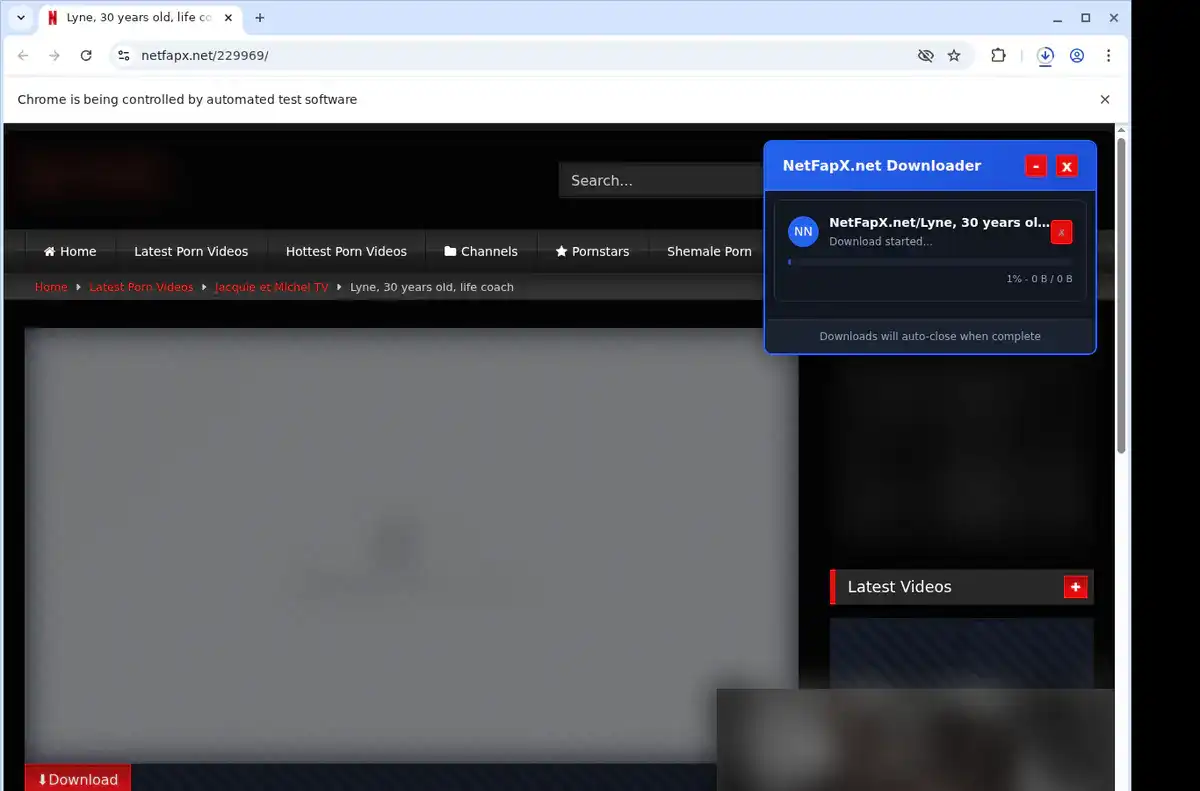Reload the current page
This screenshot has height=791, width=1200.
click(x=86, y=56)
